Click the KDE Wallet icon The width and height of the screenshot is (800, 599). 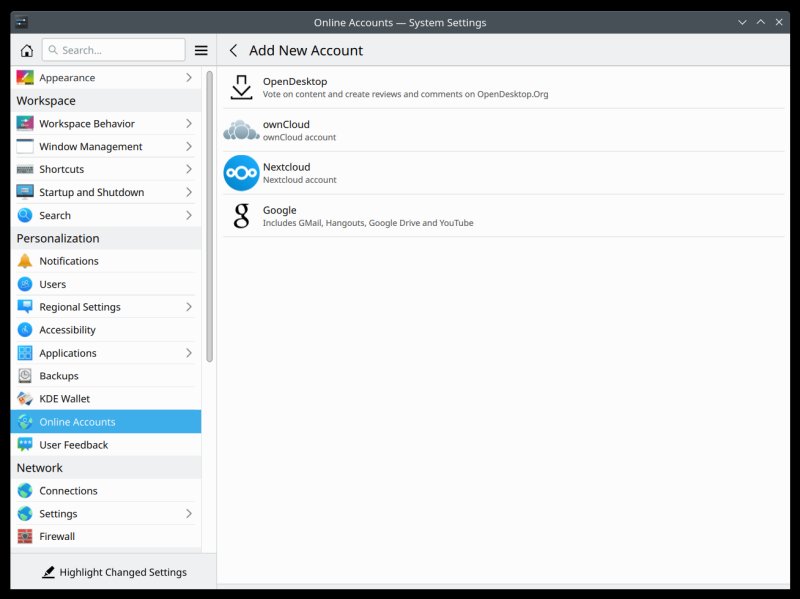coord(25,399)
